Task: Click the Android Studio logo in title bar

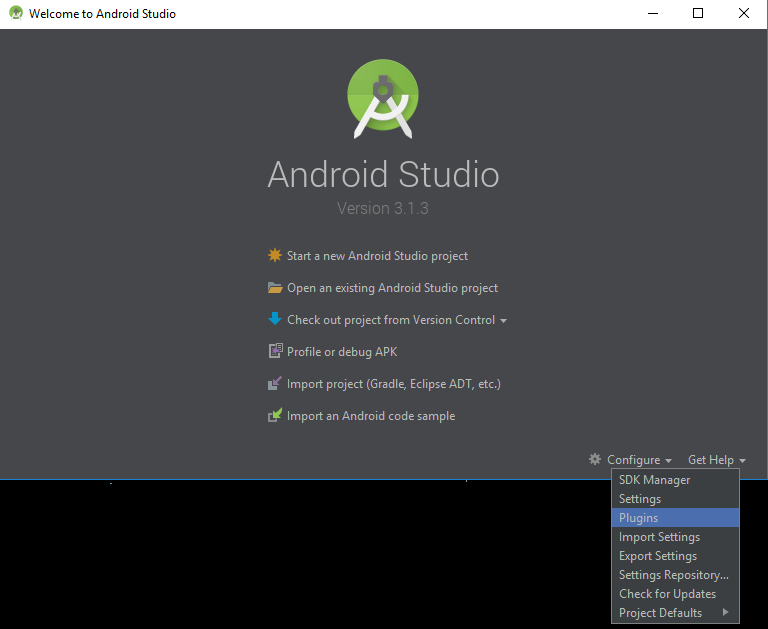Action: pyautogui.click(x=16, y=13)
